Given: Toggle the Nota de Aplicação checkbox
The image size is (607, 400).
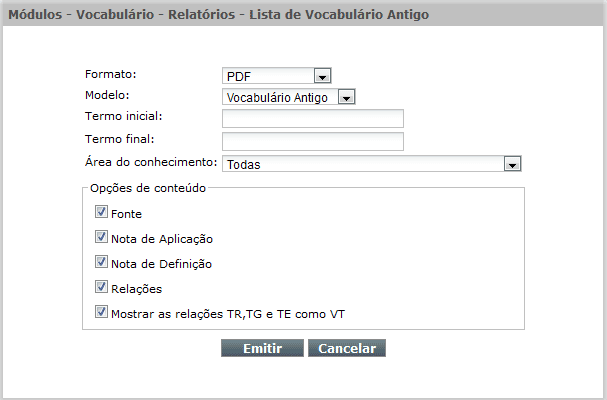Looking at the screenshot, I should (101, 237).
